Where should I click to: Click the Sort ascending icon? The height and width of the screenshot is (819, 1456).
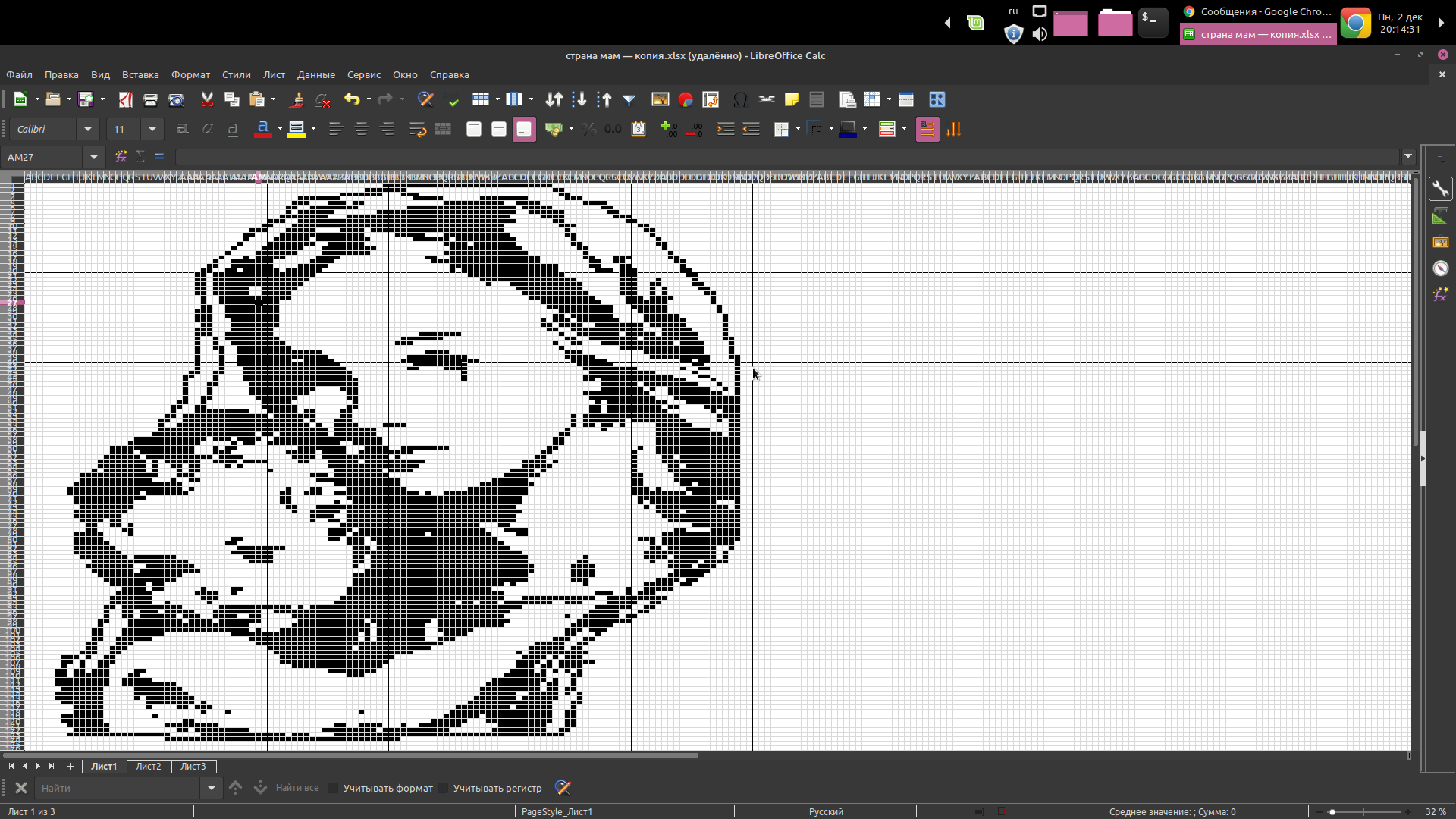point(579,99)
